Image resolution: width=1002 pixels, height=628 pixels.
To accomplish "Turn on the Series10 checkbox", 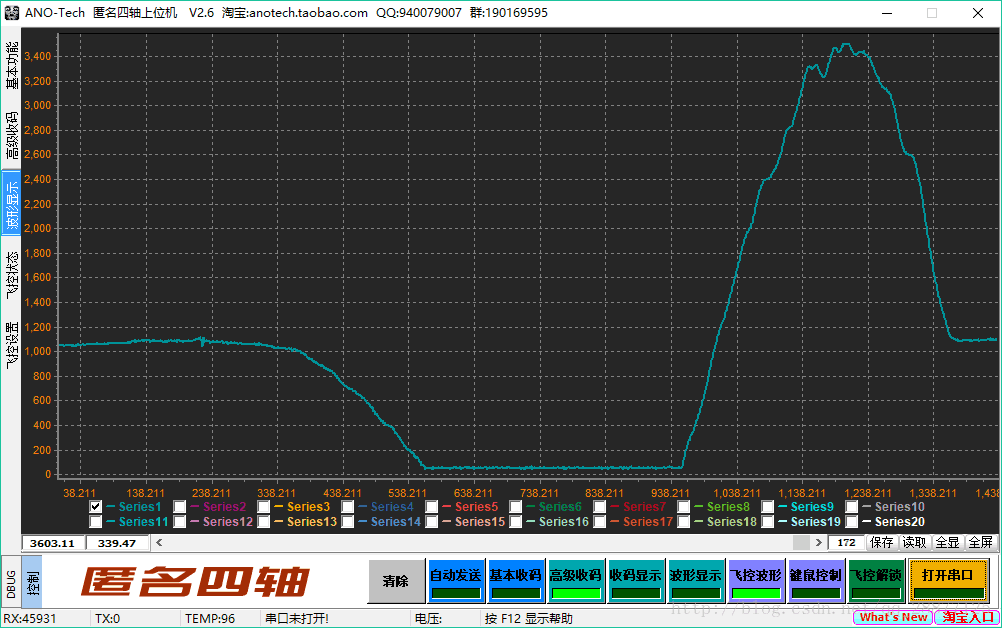I will click(x=852, y=507).
